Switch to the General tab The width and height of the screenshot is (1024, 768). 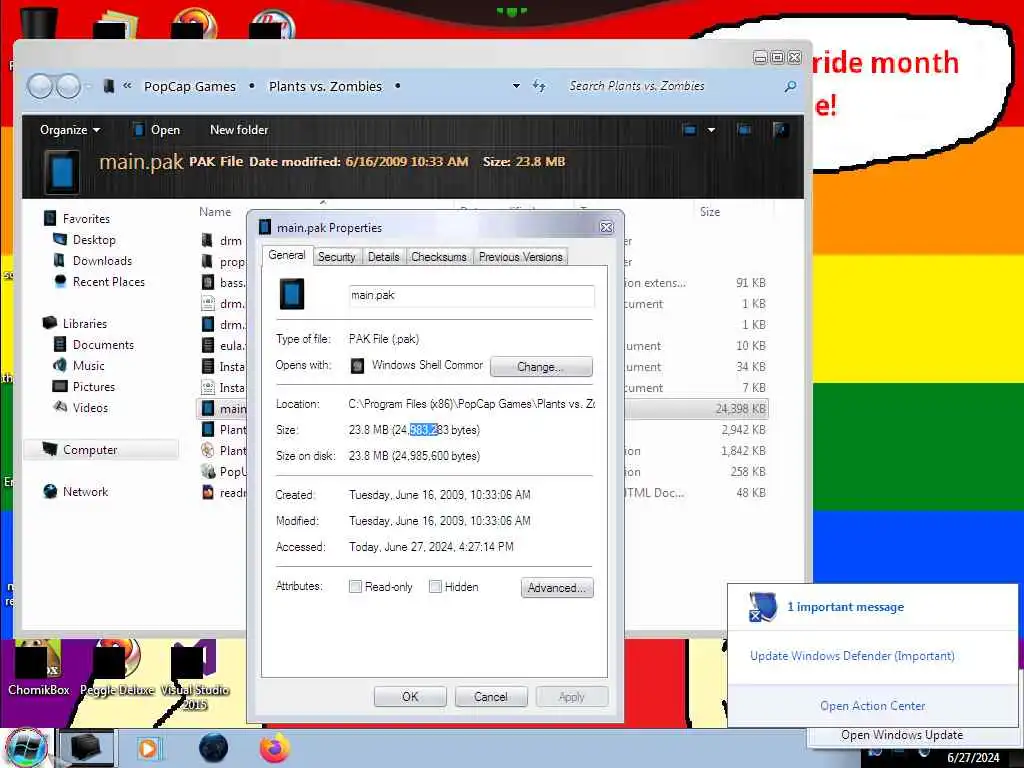coord(287,255)
